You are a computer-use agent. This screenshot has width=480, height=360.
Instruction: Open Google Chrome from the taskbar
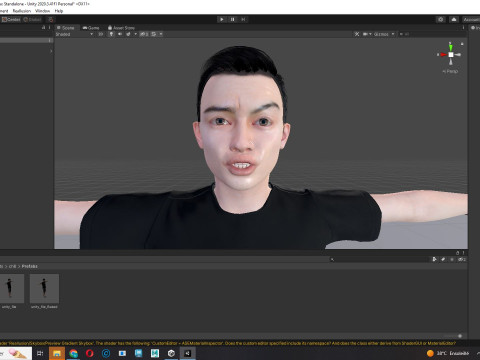73,353
